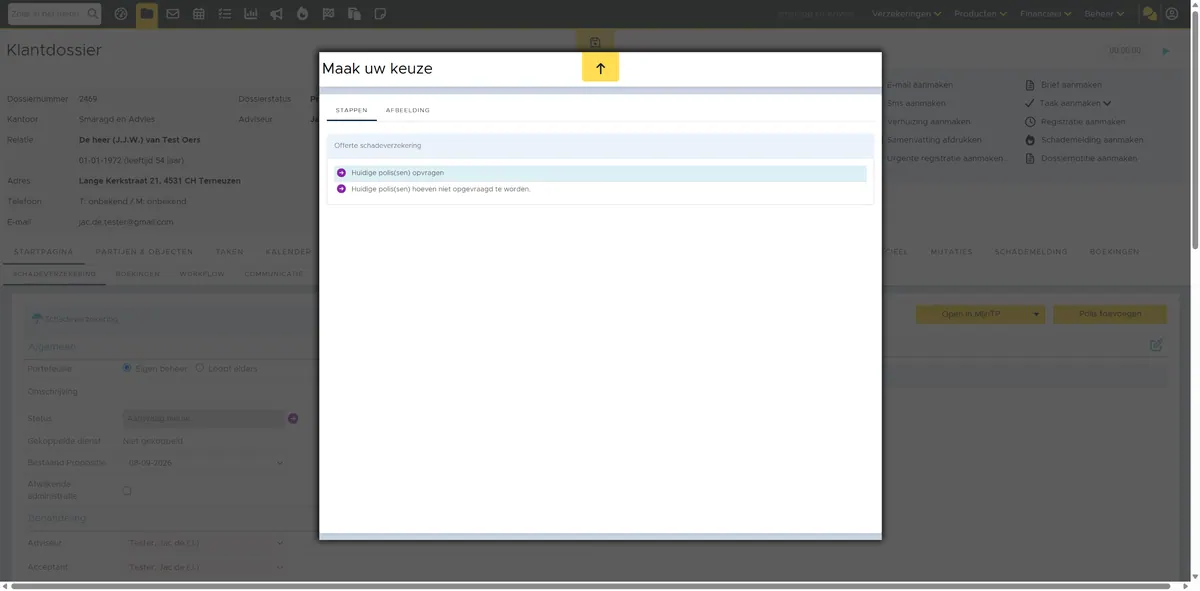Click the horizontal scrollbar at the bottom
The width and height of the screenshot is (1200, 591).
click(590, 585)
